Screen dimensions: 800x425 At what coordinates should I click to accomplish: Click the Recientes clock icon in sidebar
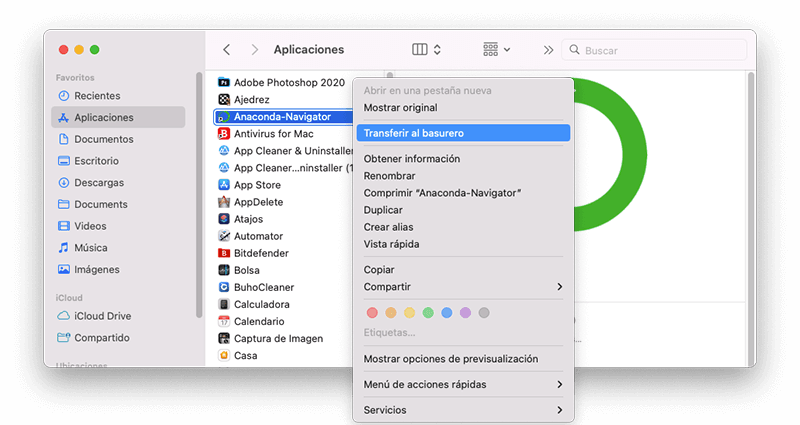tap(64, 96)
